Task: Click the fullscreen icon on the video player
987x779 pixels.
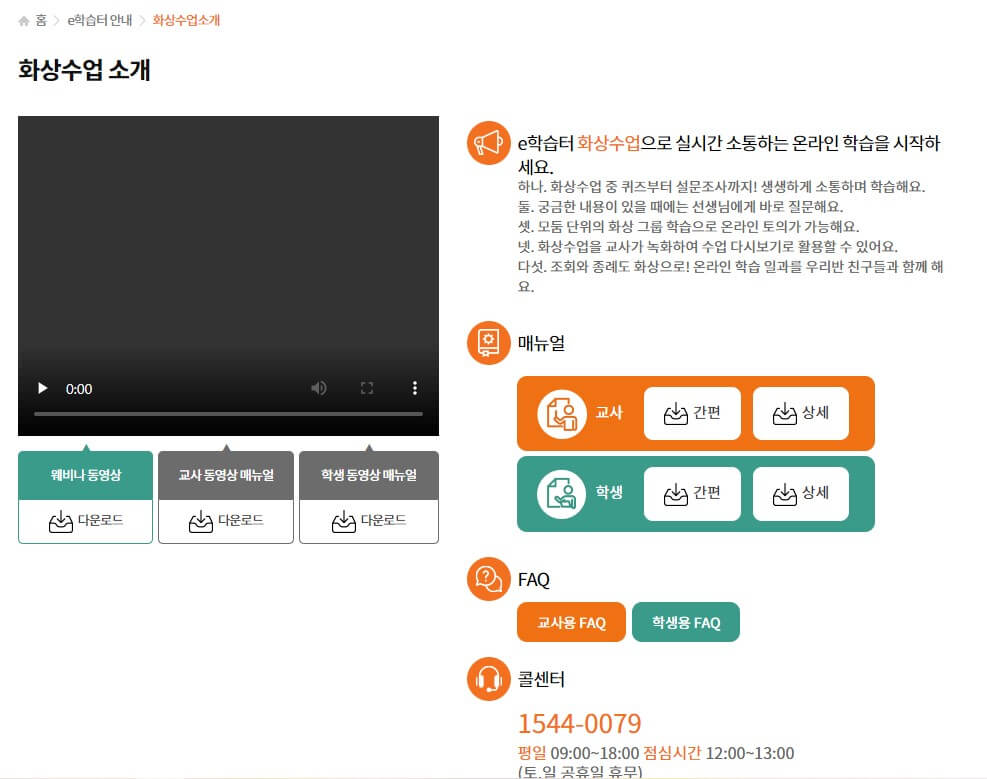Action: [x=367, y=388]
